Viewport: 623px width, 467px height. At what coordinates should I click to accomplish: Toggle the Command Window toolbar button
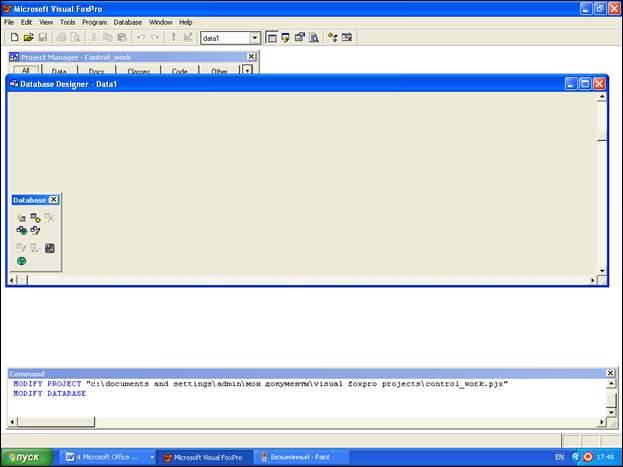(272, 38)
